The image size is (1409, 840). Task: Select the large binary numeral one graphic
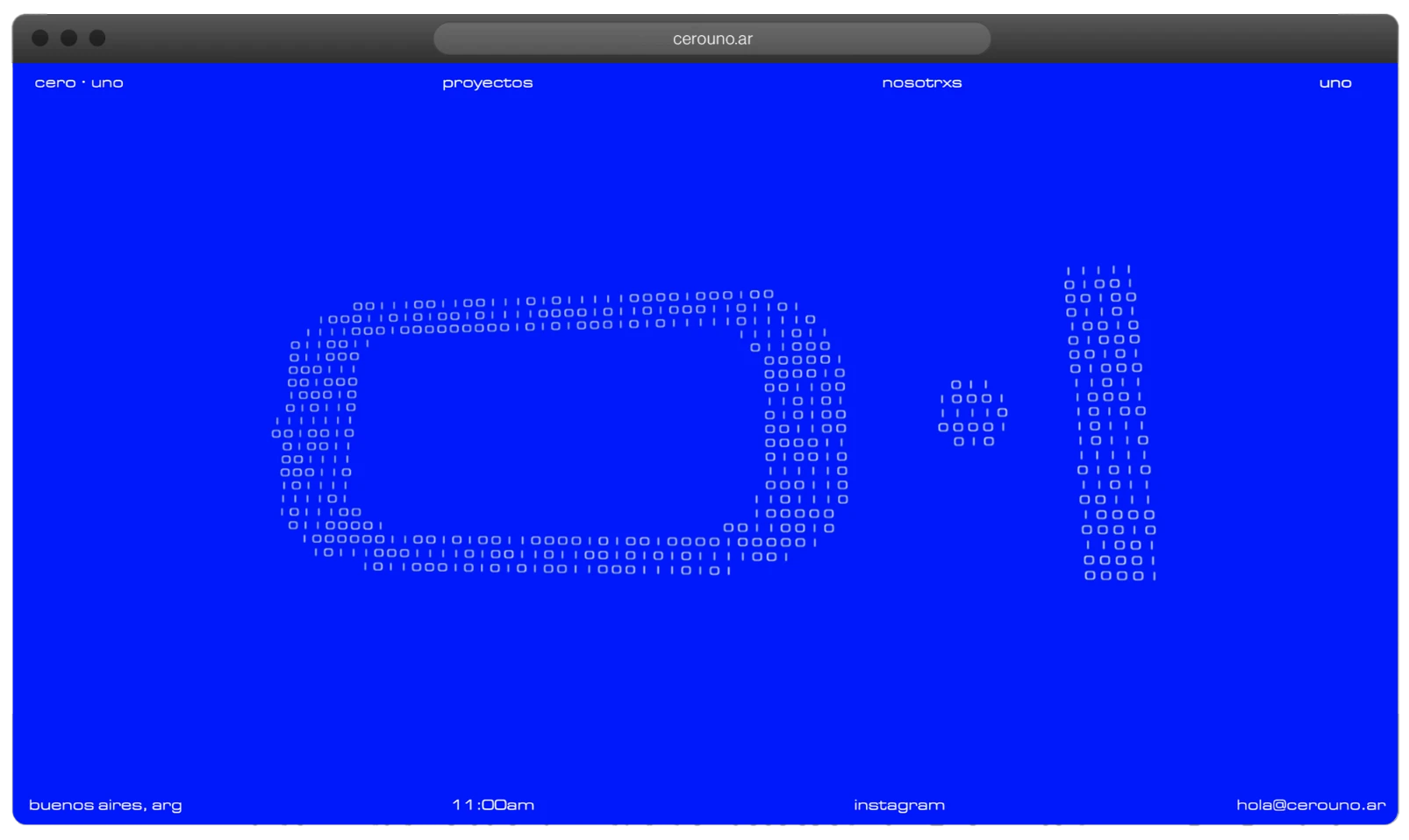(1111, 423)
